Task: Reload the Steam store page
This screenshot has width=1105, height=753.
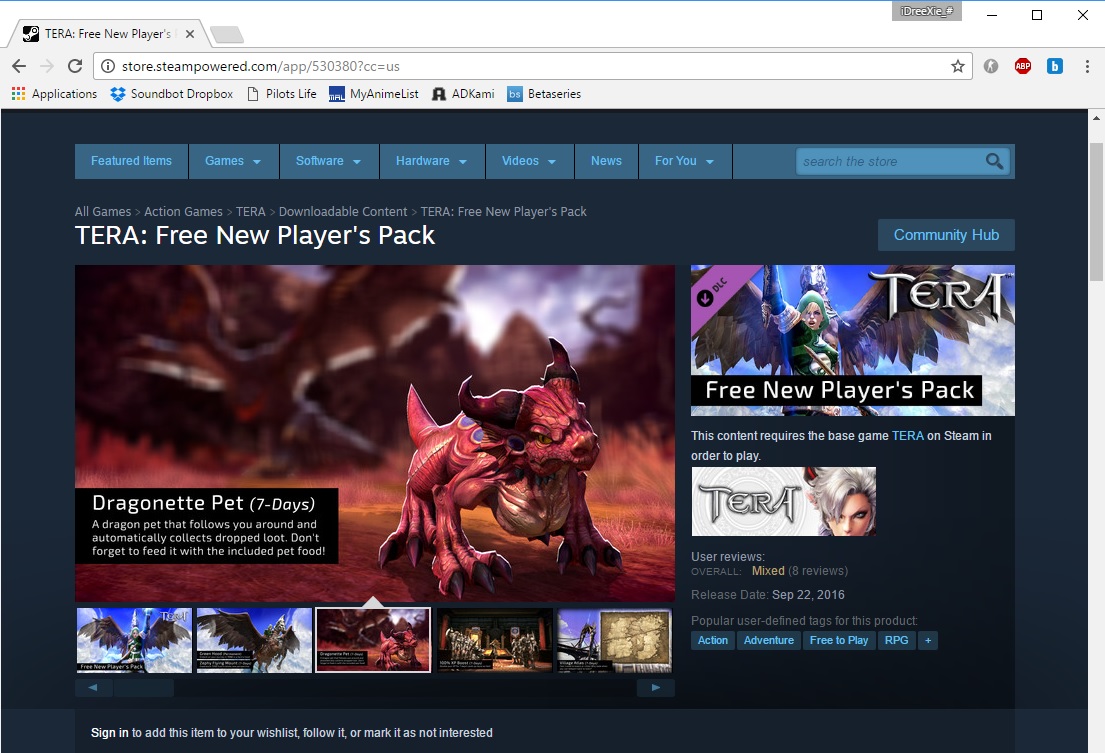Action: click(75, 66)
